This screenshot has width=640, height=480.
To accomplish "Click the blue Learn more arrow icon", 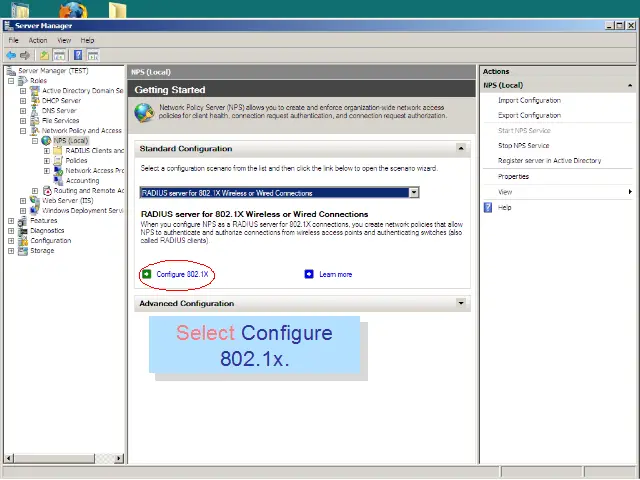I will (x=309, y=274).
